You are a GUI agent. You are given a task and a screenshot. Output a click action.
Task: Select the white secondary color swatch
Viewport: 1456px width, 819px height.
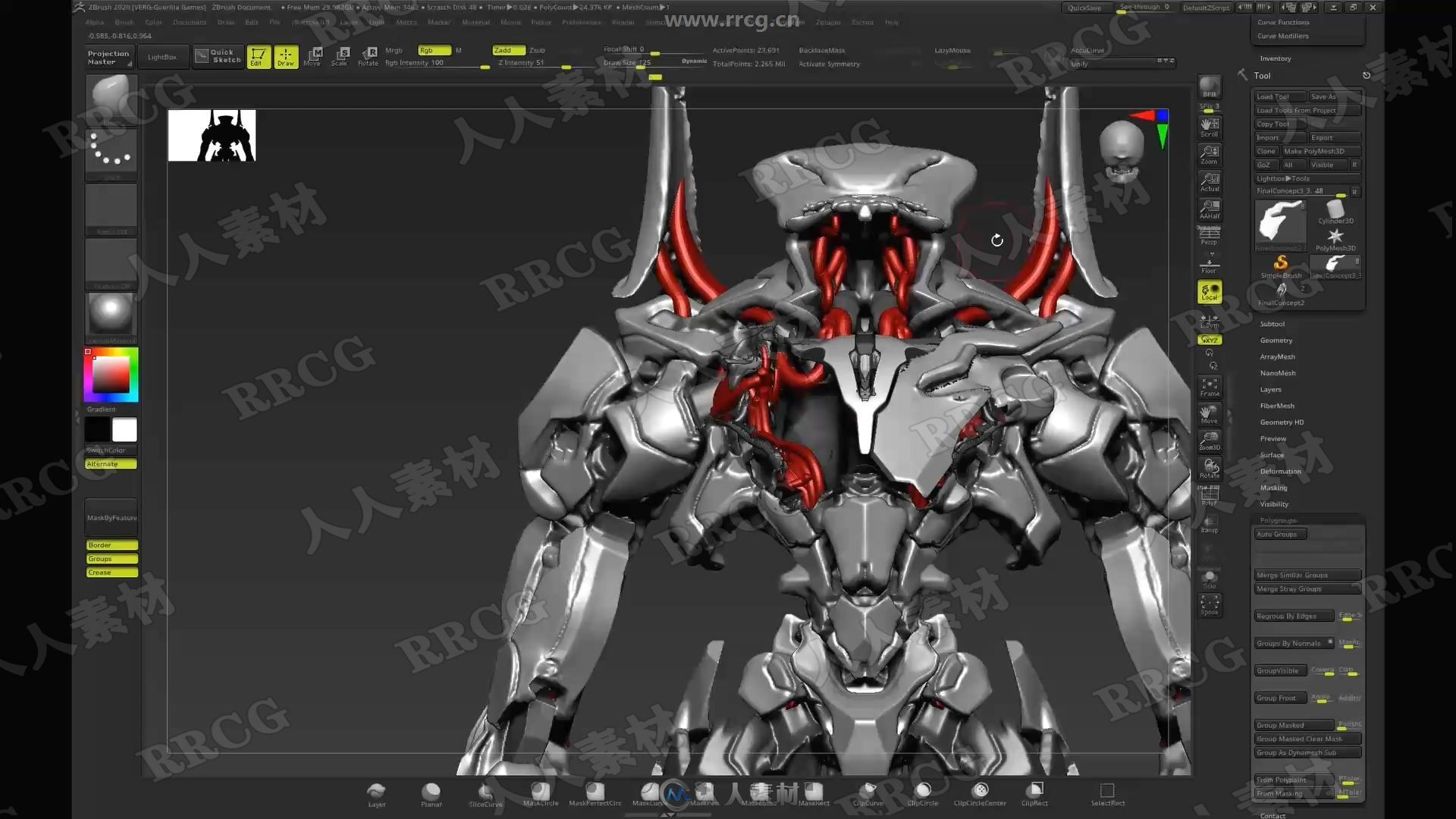pos(124,430)
